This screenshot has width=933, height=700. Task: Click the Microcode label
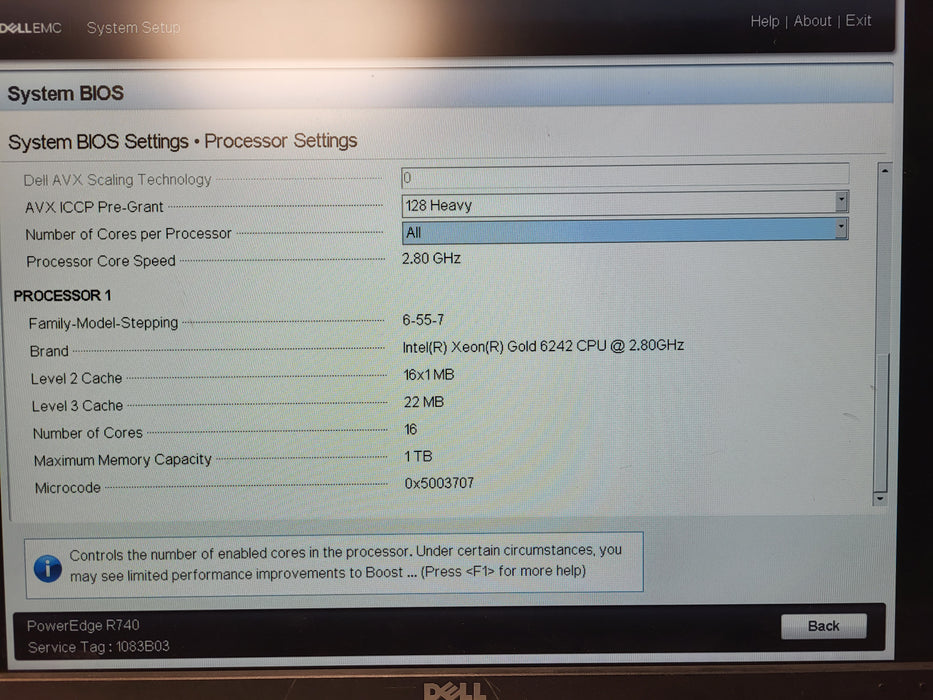68,488
